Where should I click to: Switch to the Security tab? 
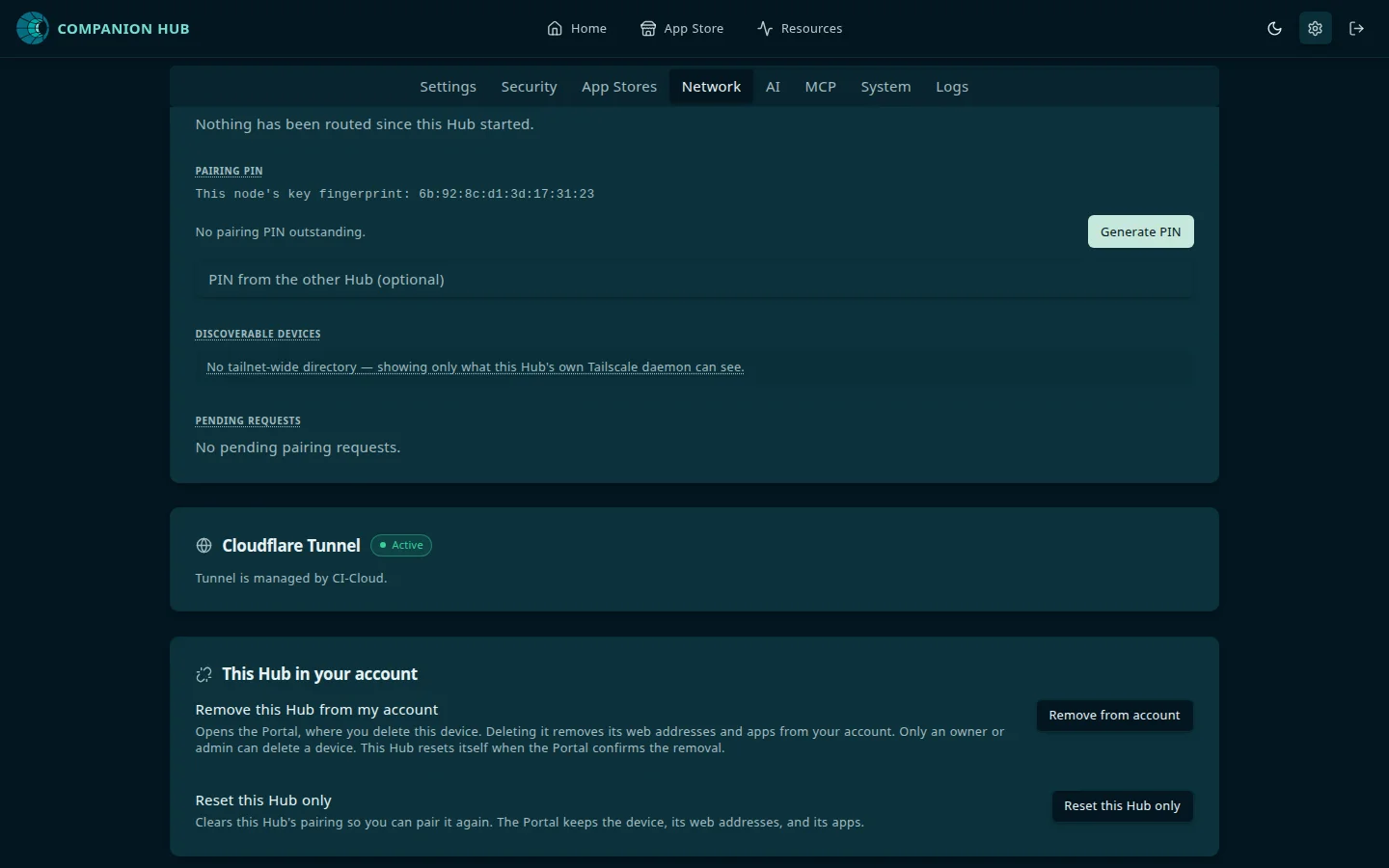(529, 87)
